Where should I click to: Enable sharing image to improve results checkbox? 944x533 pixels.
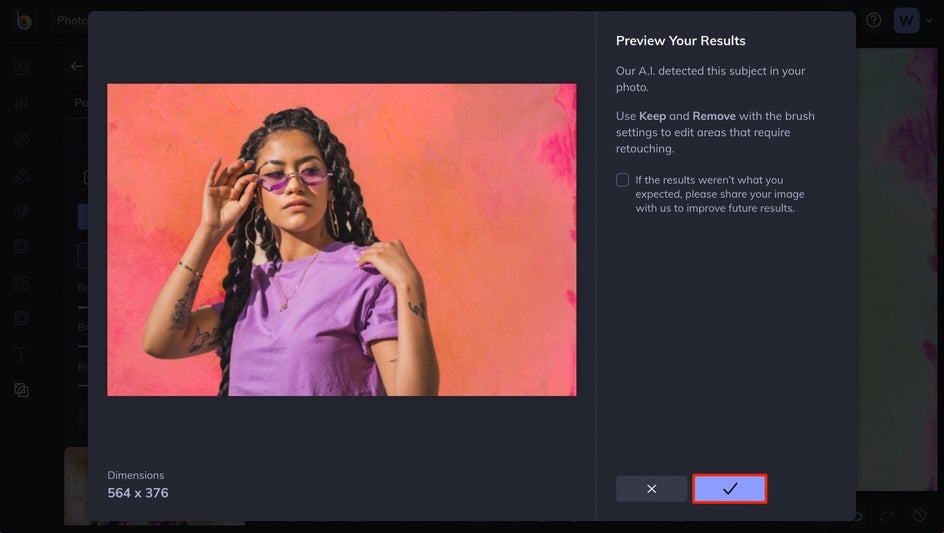tap(623, 179)
